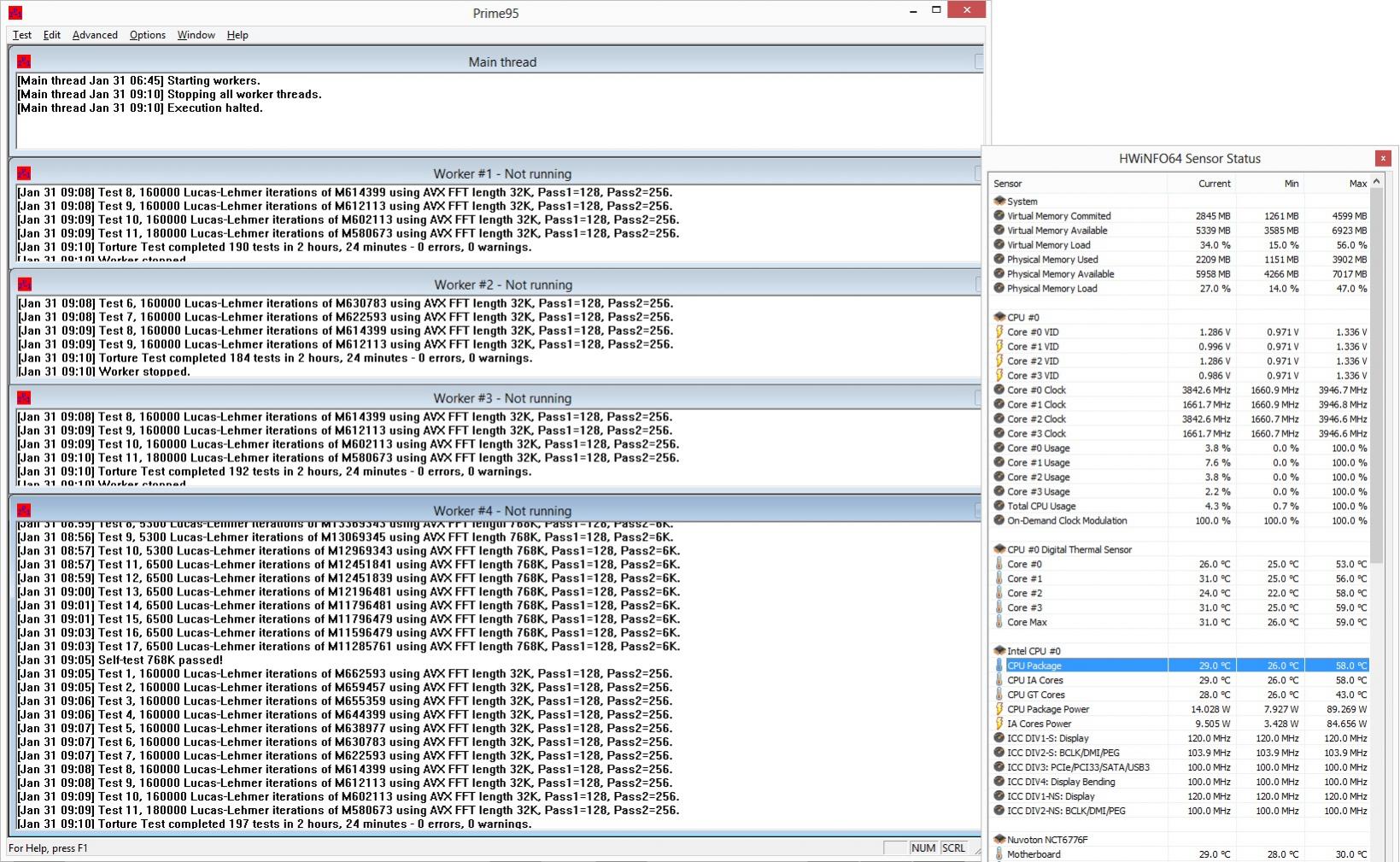Select the 'CPU GT Cores' sensor row

click(1180, 695)
